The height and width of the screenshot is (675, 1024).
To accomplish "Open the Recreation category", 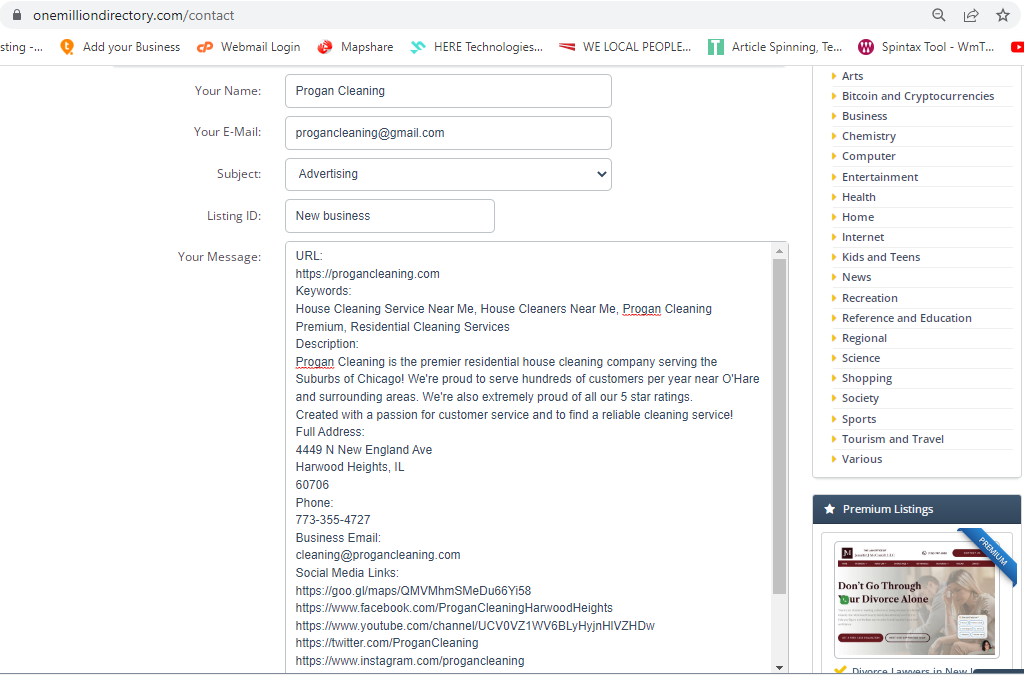I will 869,298.
